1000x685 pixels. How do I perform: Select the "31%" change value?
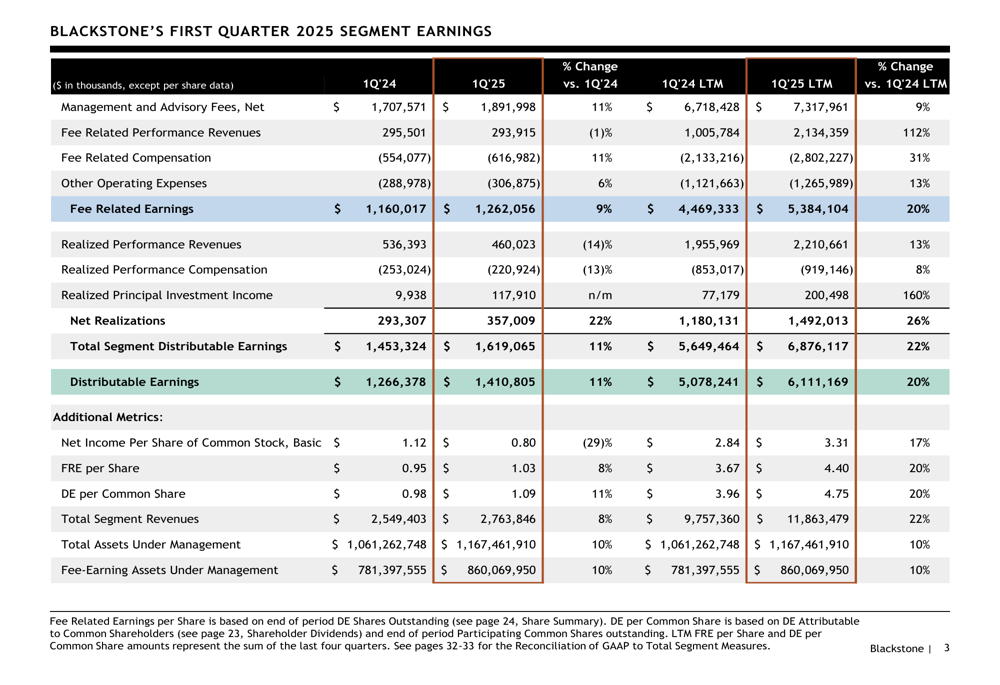coord(920,158)
